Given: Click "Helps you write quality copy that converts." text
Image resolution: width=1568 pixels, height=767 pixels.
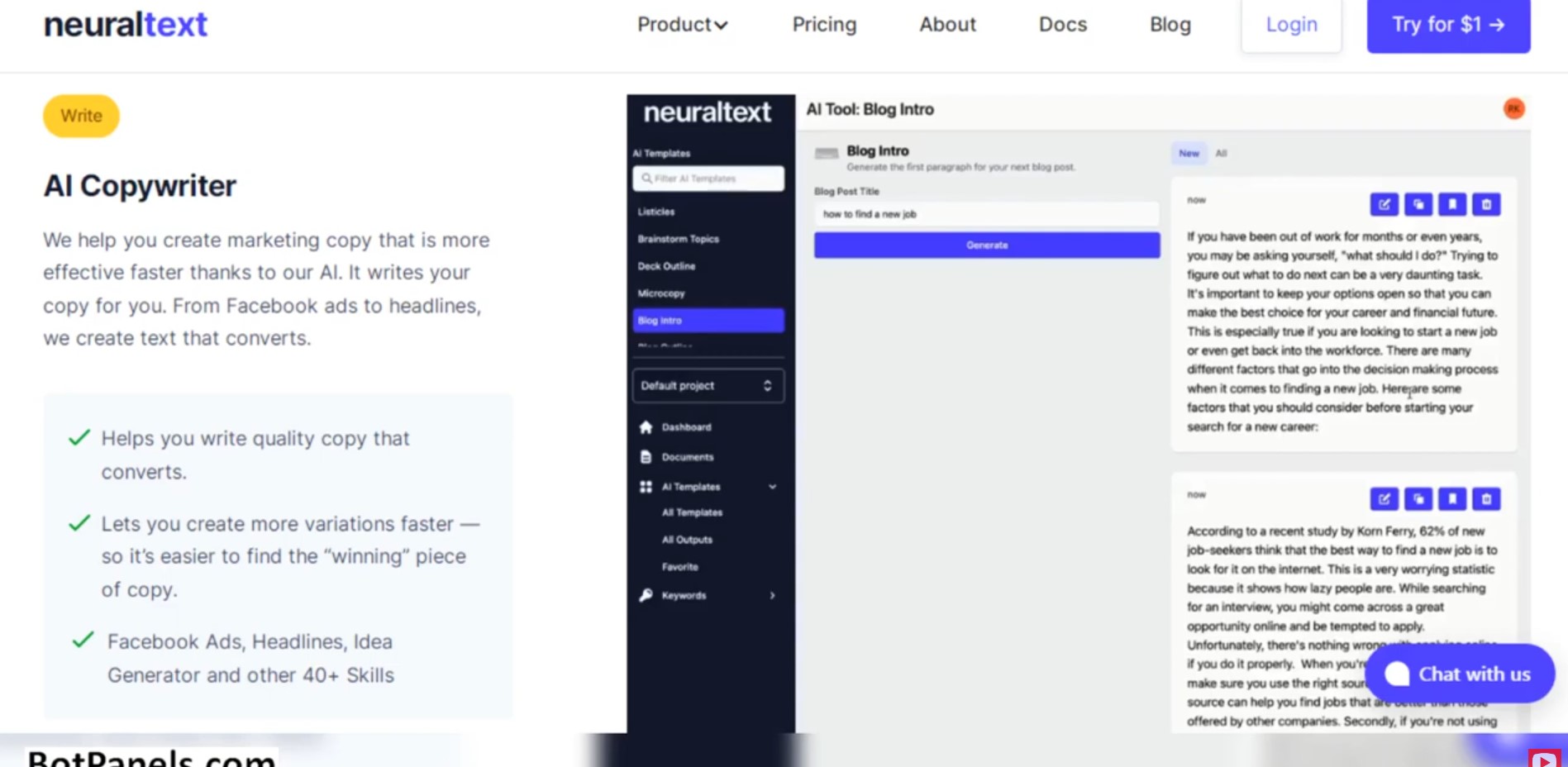Looking at the screenshot, I should (255, 455).
